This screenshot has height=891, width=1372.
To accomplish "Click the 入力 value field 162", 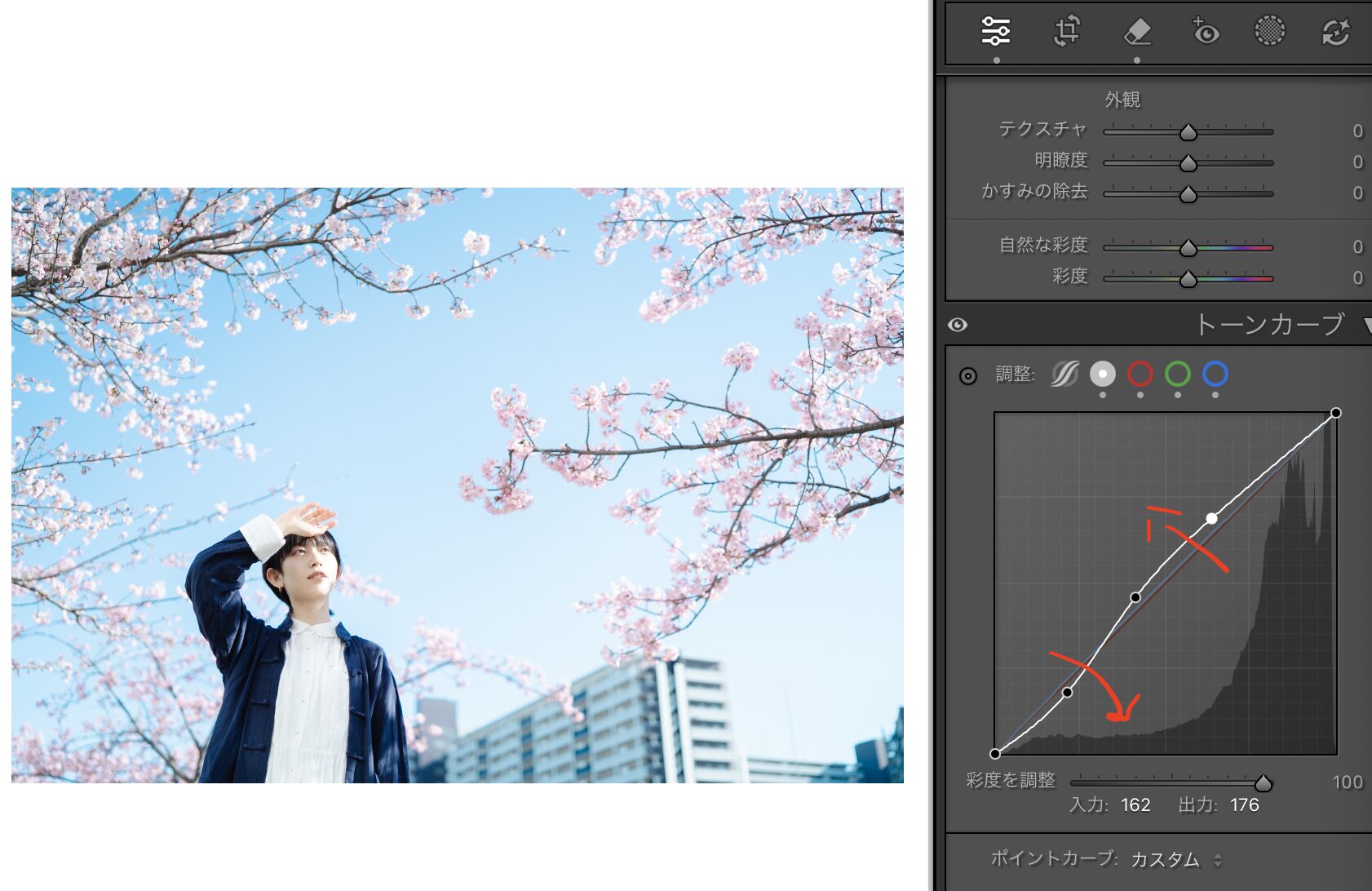I will click(x=1135, y=805).
